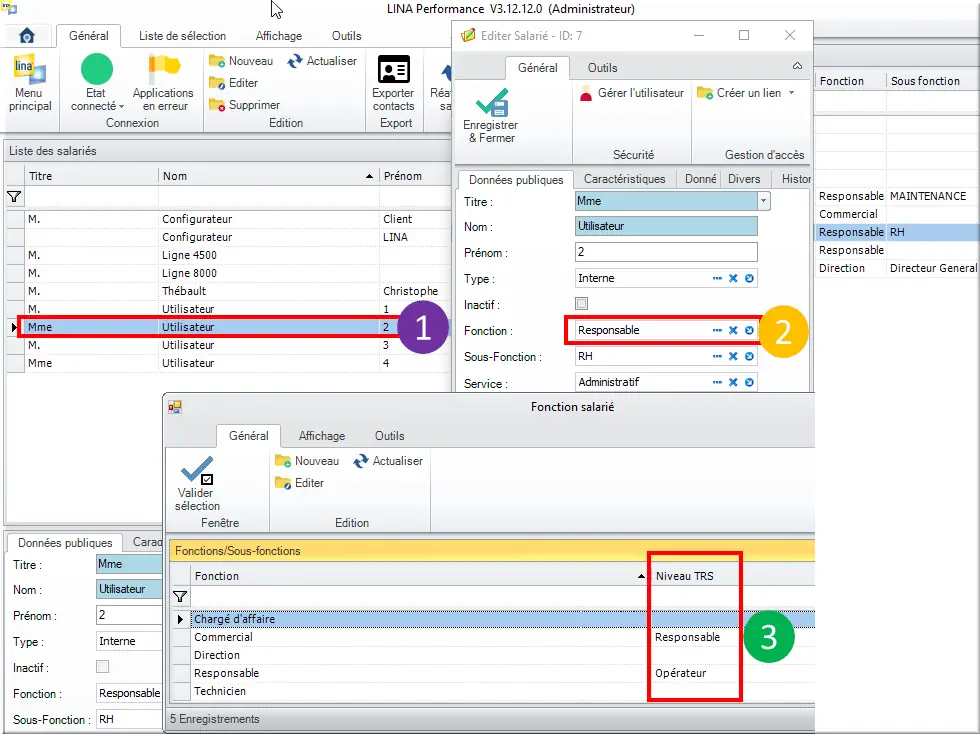Clear the Fonction field with its X icon
Image resolution: width=980 pixels, height=734 pixels.
[x=733, y=330]
